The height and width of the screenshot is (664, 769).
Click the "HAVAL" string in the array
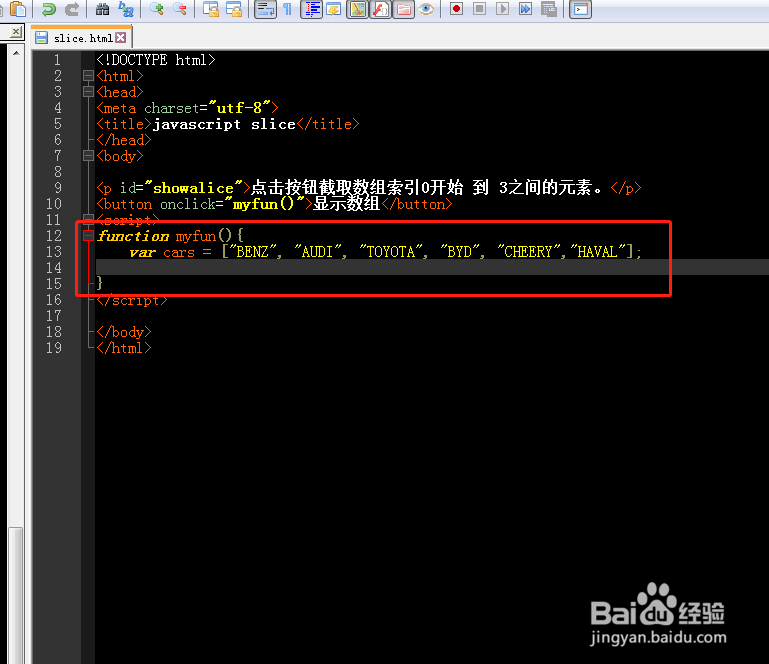(598, 252)
